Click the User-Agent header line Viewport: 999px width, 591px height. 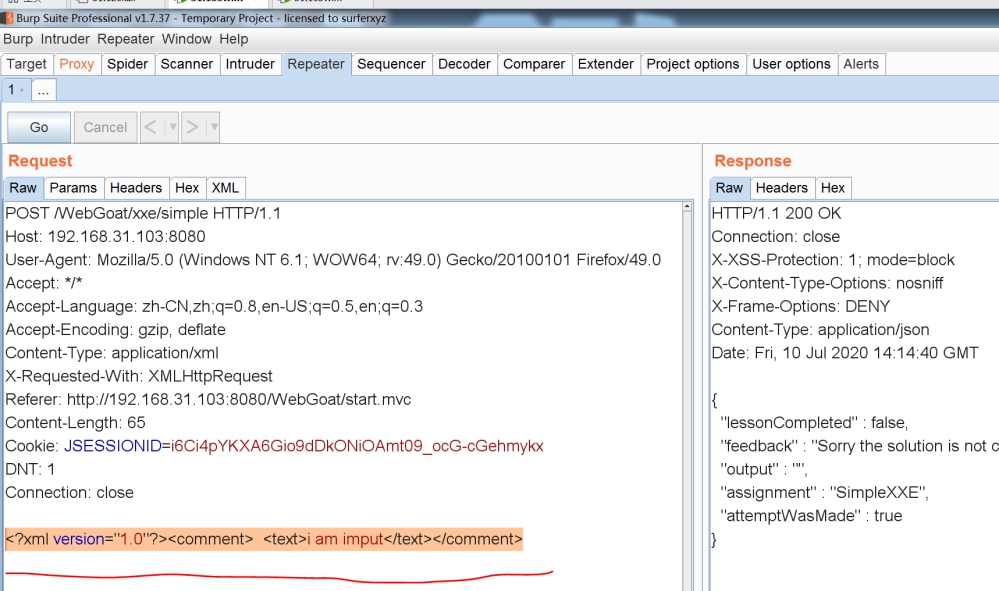333,260
